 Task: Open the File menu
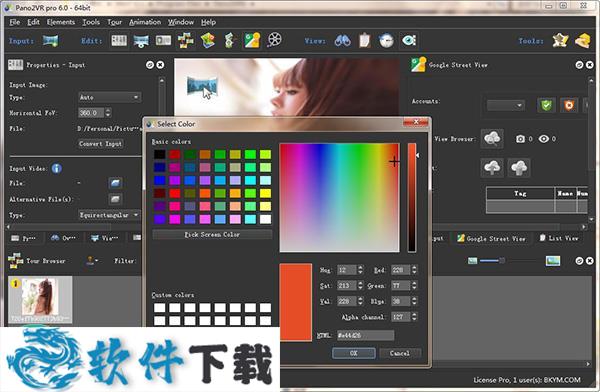click(15, 22)
